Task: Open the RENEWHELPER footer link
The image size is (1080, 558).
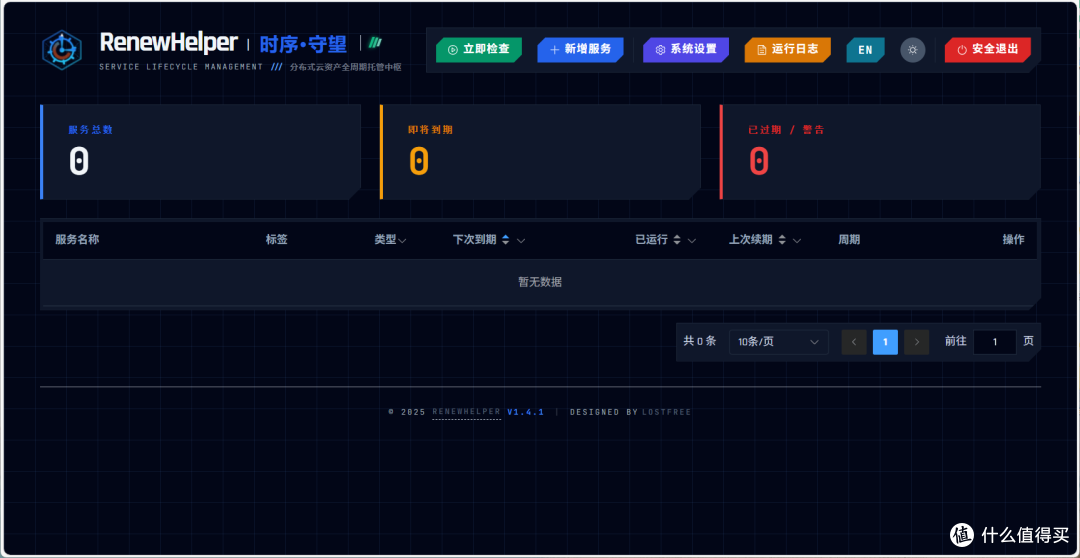Action: [x=466, y=412]
